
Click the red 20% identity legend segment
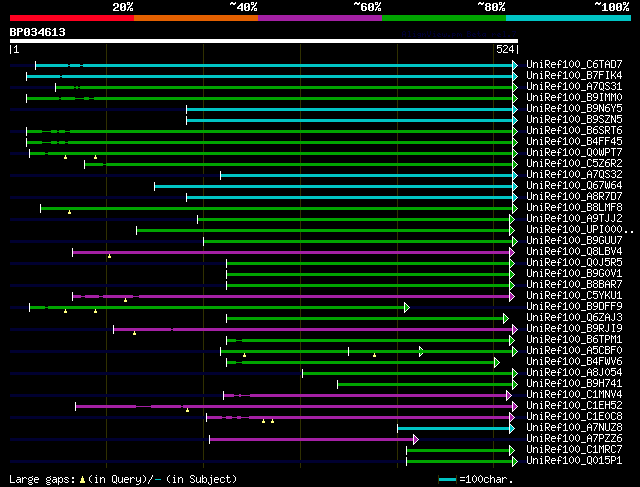coord(72,18)
